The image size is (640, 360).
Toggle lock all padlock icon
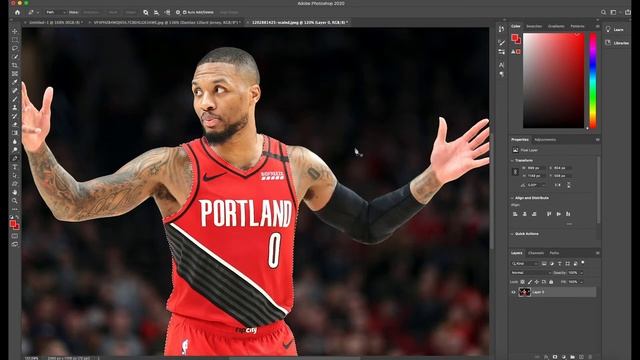pyautogui.click(x=551, y=282)
